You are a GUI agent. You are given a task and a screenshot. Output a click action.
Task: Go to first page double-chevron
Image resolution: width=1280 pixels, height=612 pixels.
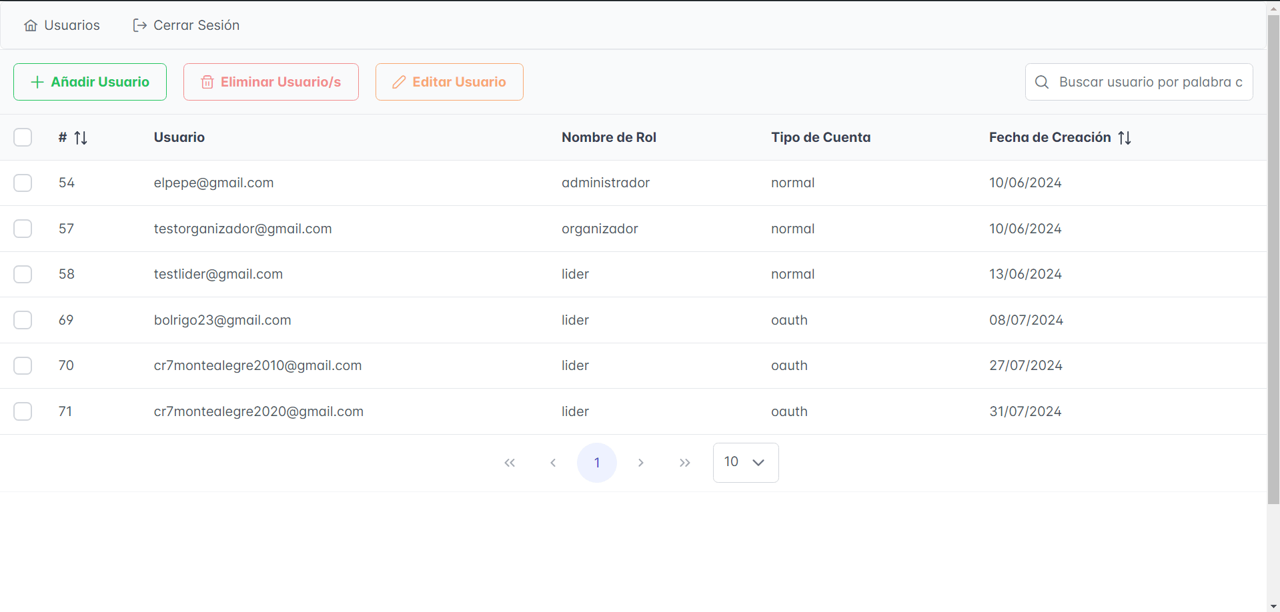click(510, 463)
